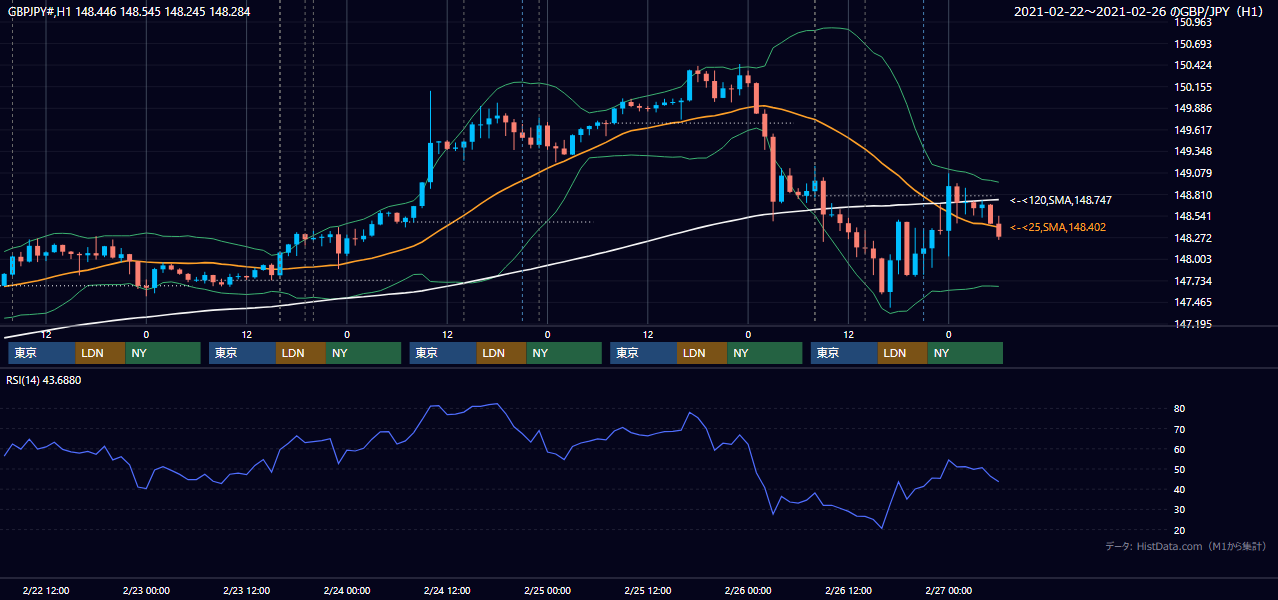Image resolution: width=1278 pixels, height=600 pixels.
Task: Click the 149.348 price axis label
Action: click(x=1193, y=151)
